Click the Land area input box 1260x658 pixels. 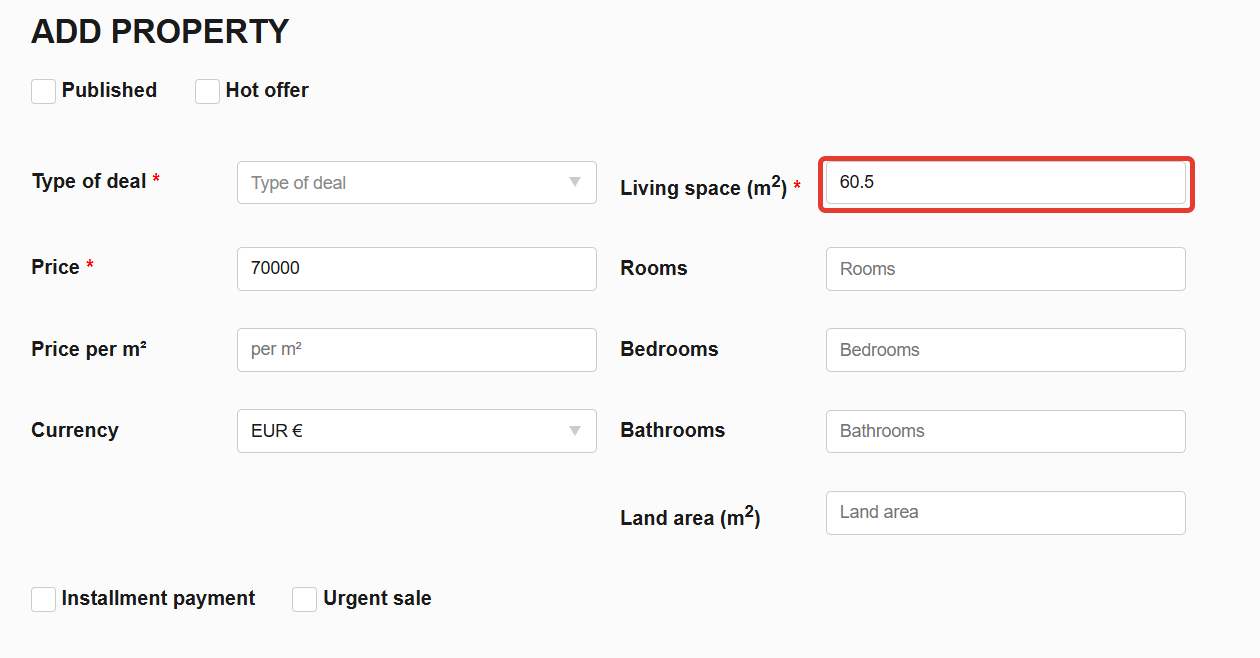[1006, 512]
